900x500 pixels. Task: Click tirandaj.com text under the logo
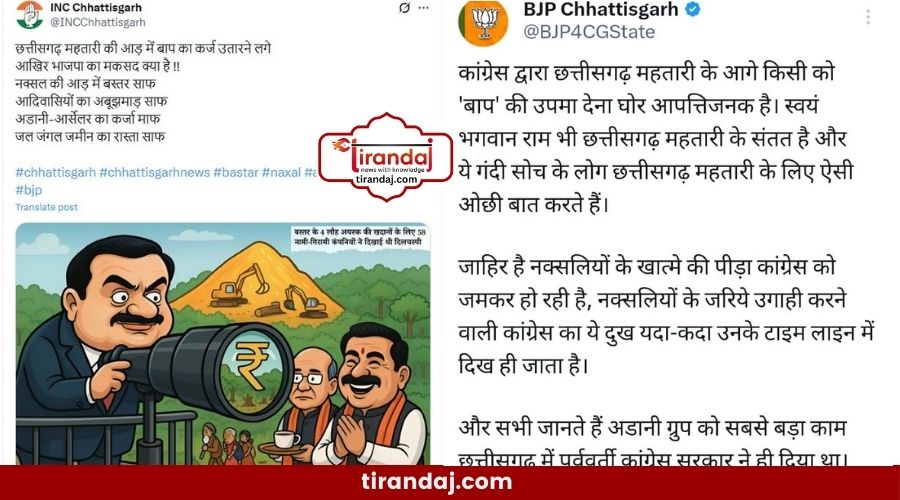pyautogui.click(x=386, y=179)
